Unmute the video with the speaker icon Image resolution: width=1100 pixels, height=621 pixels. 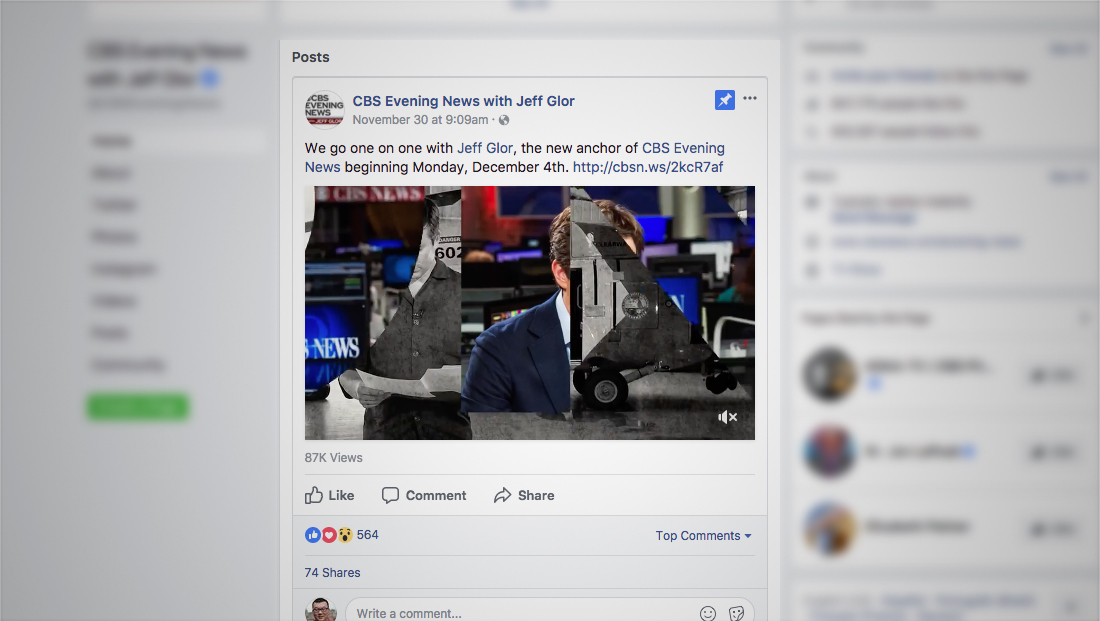[727, 418]
